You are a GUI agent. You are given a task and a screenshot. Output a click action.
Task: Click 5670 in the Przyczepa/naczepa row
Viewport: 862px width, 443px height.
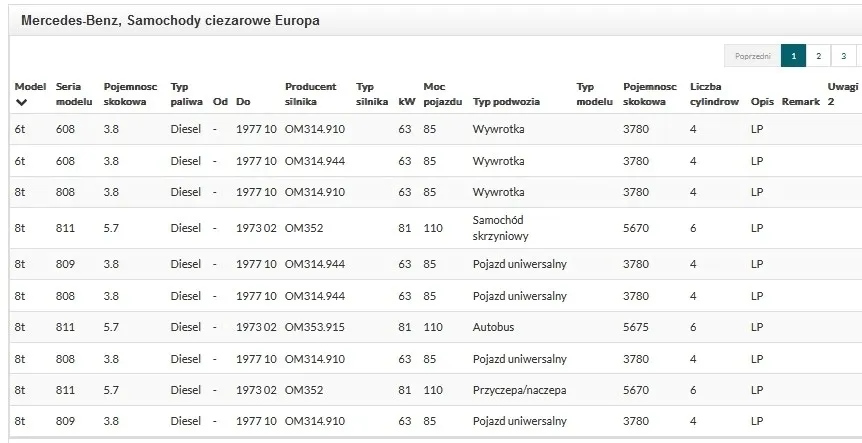coord(636,390)
